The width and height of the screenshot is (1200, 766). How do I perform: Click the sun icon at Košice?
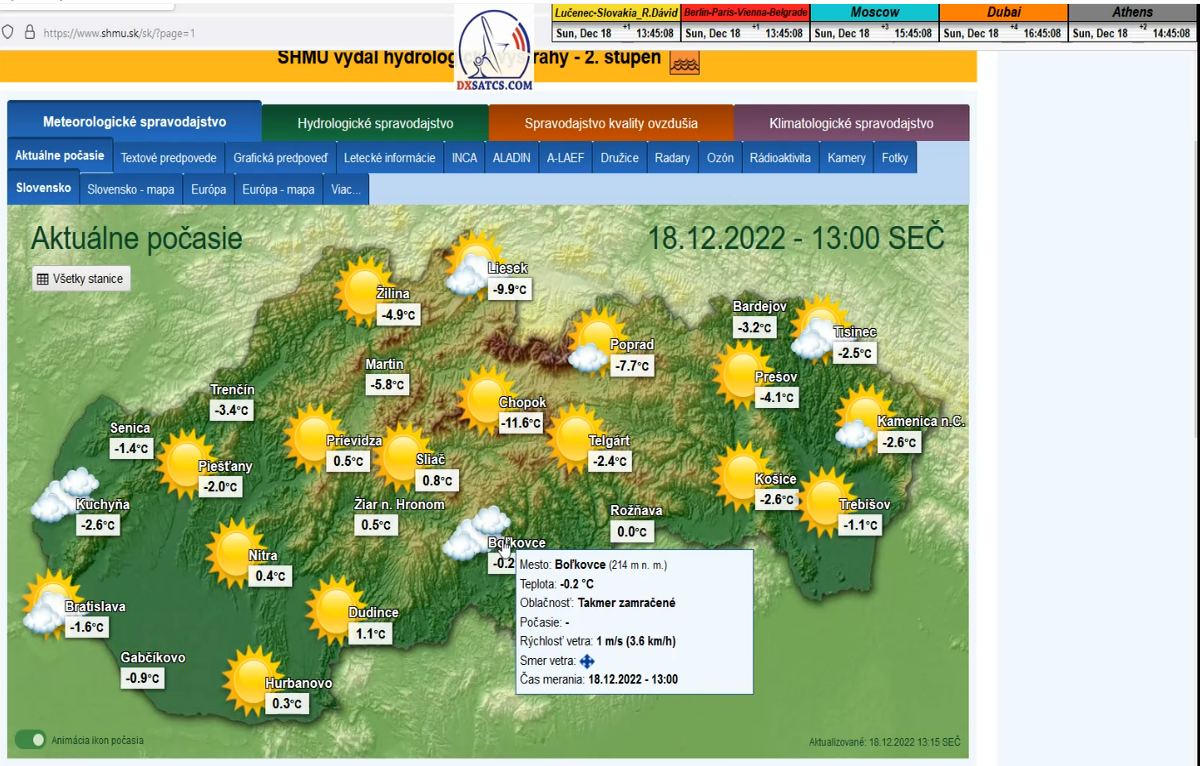click(x=742, y=474)
